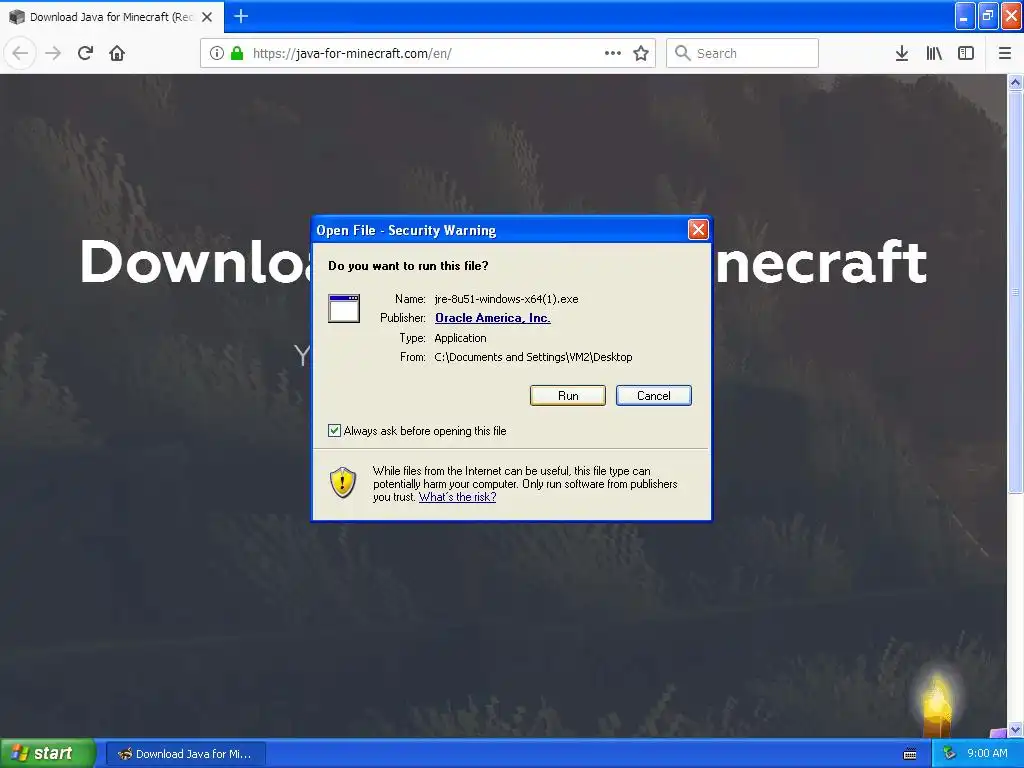Open the Downloads panel arrow icon
This screenshot has width=1024, height=768.
click(902, 53)
